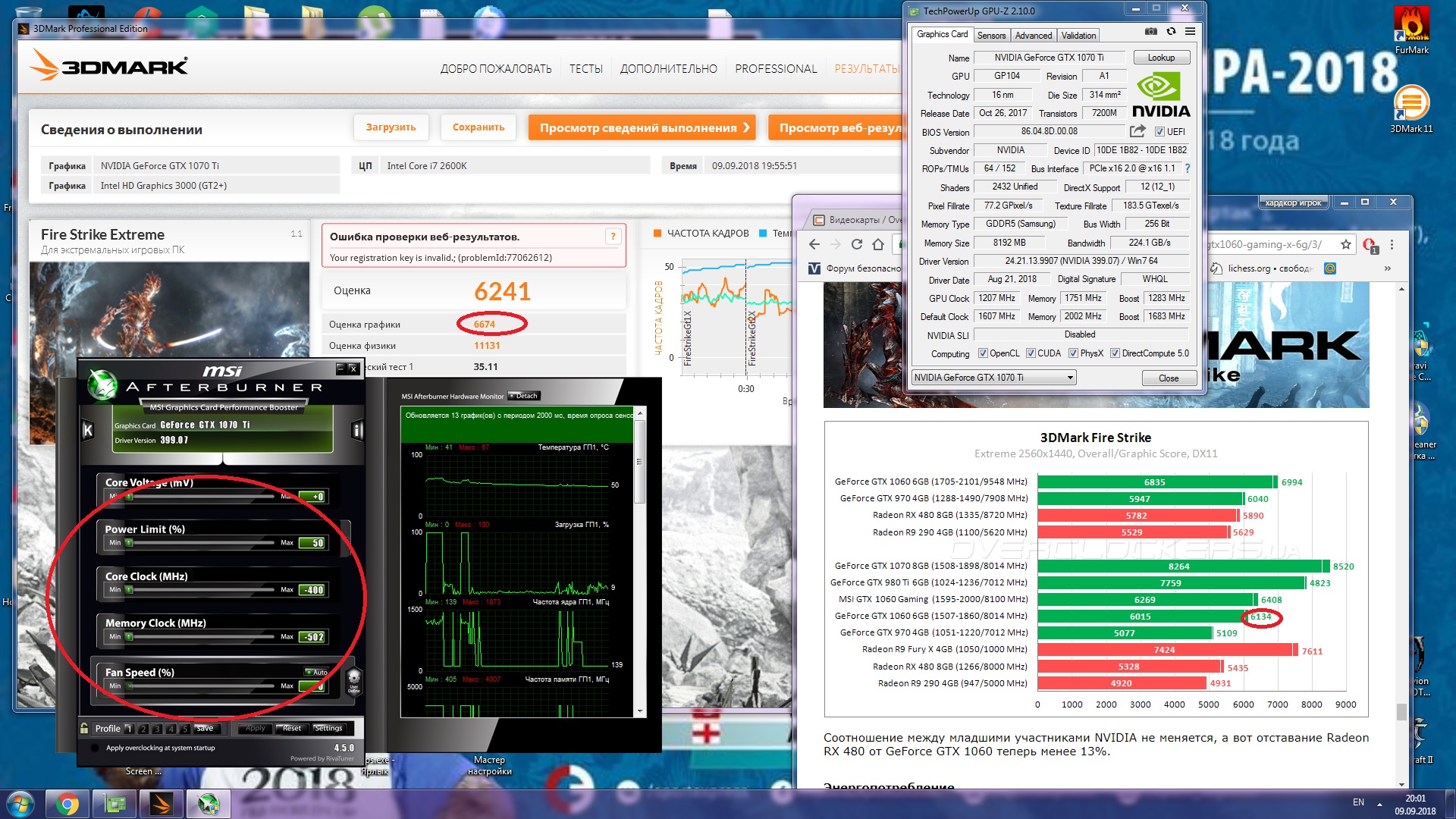Open GPU-Z hamburger menu icon
This screenshot has width=1456, height=819.
point(1190,31)
